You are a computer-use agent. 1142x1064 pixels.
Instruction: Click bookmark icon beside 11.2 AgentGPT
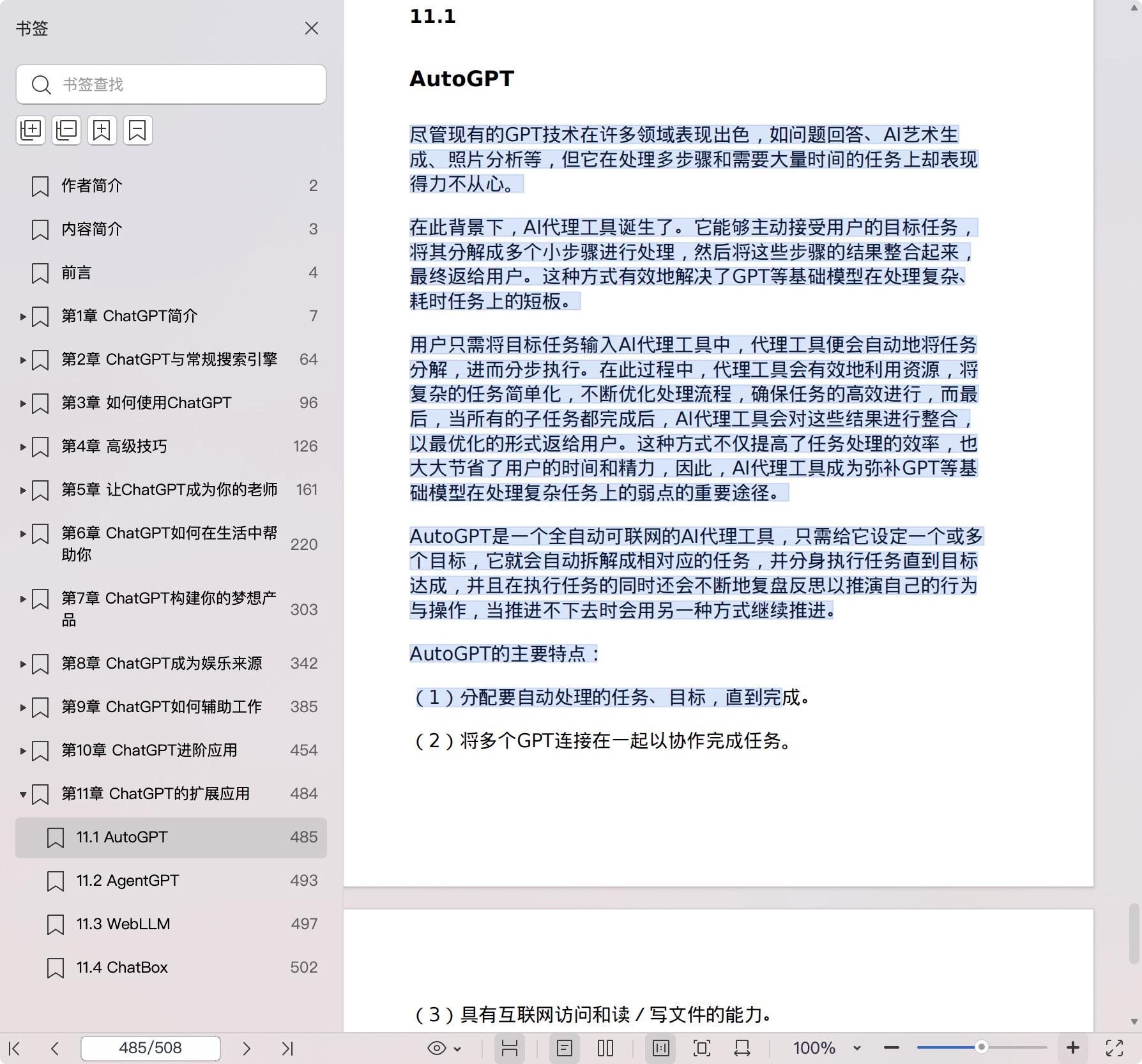[56, 881]
